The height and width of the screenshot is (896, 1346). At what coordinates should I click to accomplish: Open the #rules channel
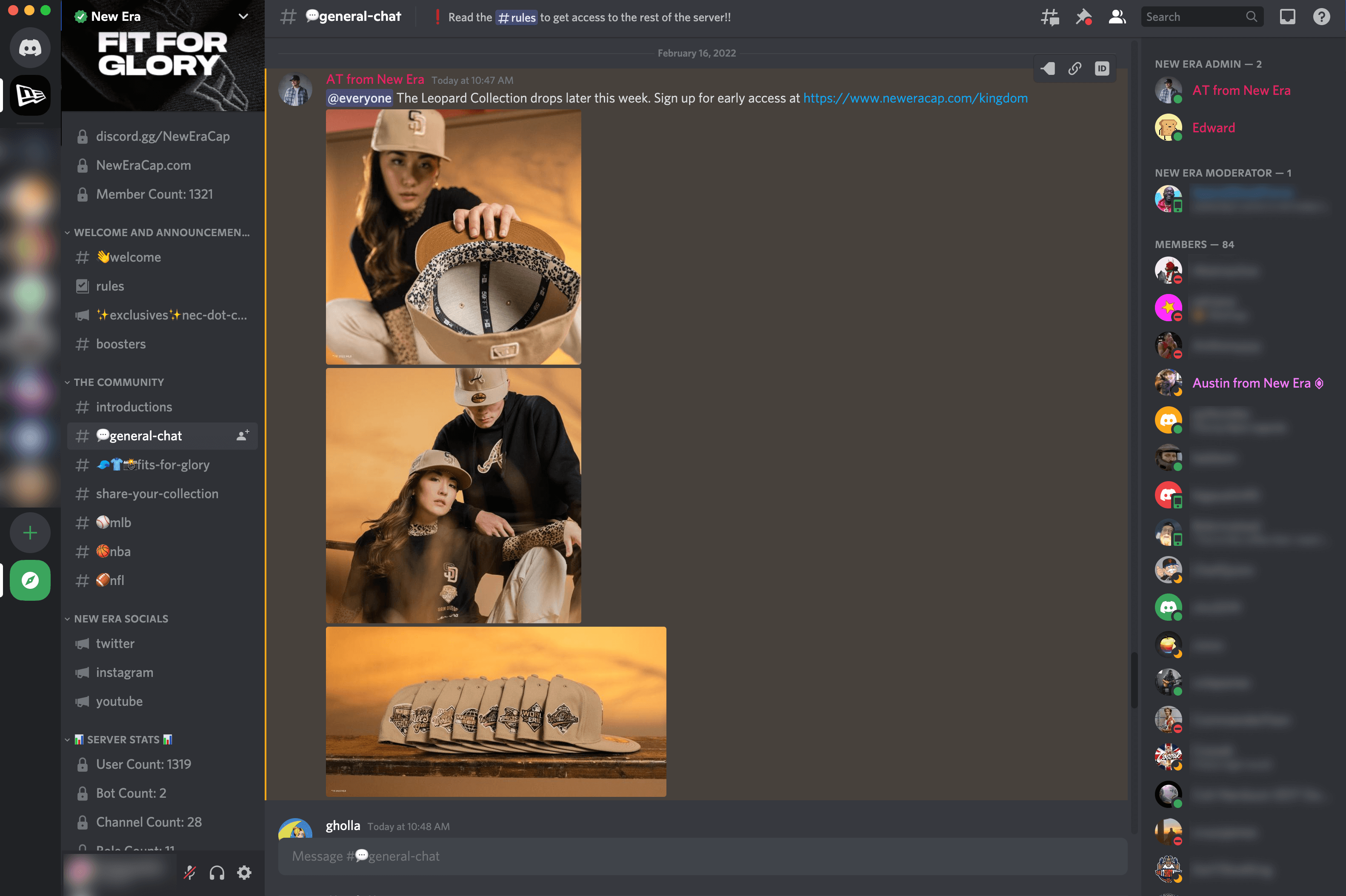(110, 286)
